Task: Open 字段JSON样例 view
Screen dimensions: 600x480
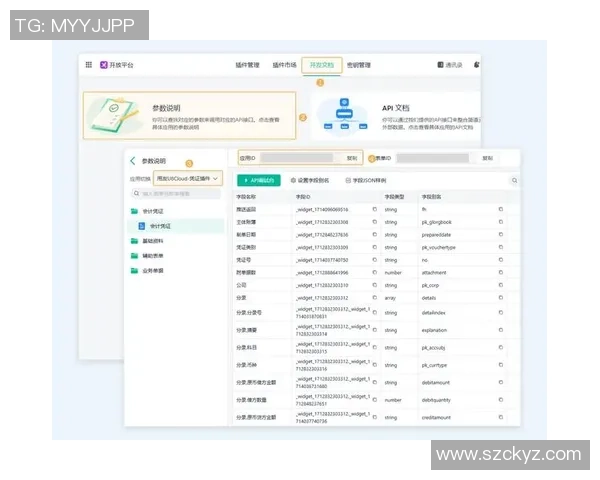Action: (366, 180)
